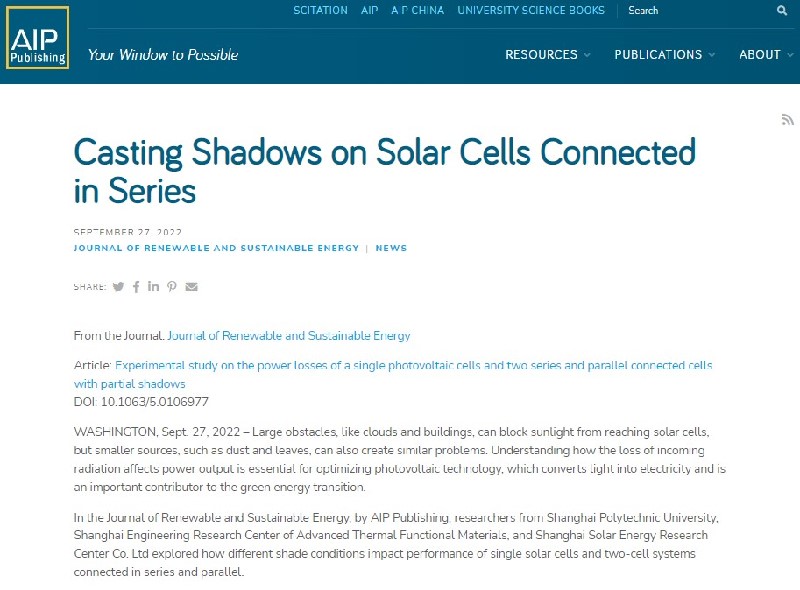Open the Journal of Renewable and Sustainable Energy category tag
This screenshot has width=800, height=590.
pos(216,248)
